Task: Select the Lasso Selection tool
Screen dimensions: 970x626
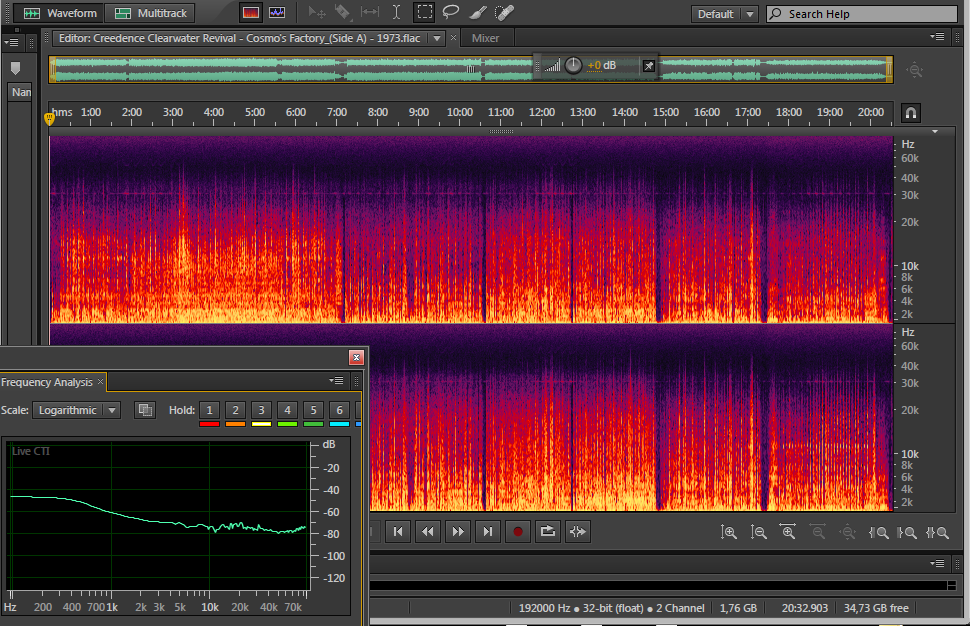Action: 451,12
